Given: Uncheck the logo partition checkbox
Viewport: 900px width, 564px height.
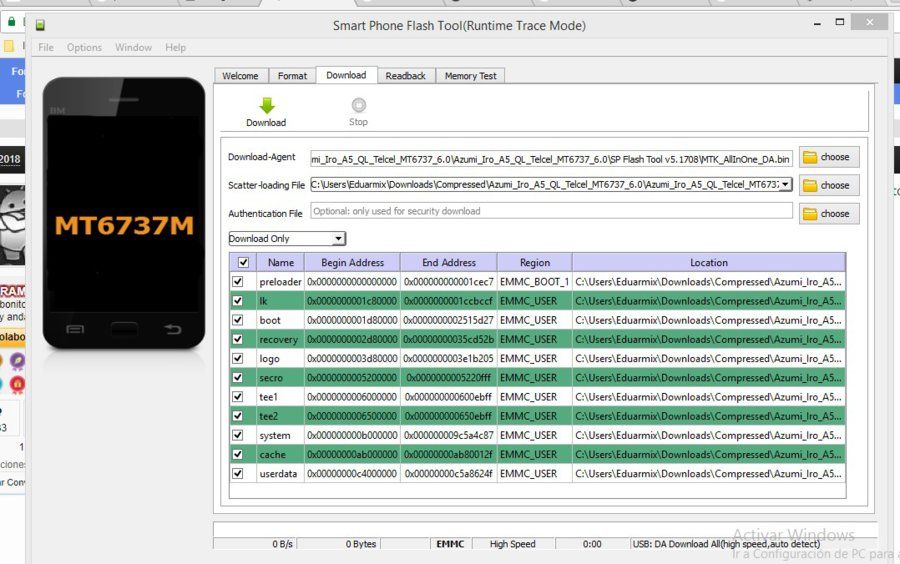Looking at the screenshot, I should [x=238, y=359].
